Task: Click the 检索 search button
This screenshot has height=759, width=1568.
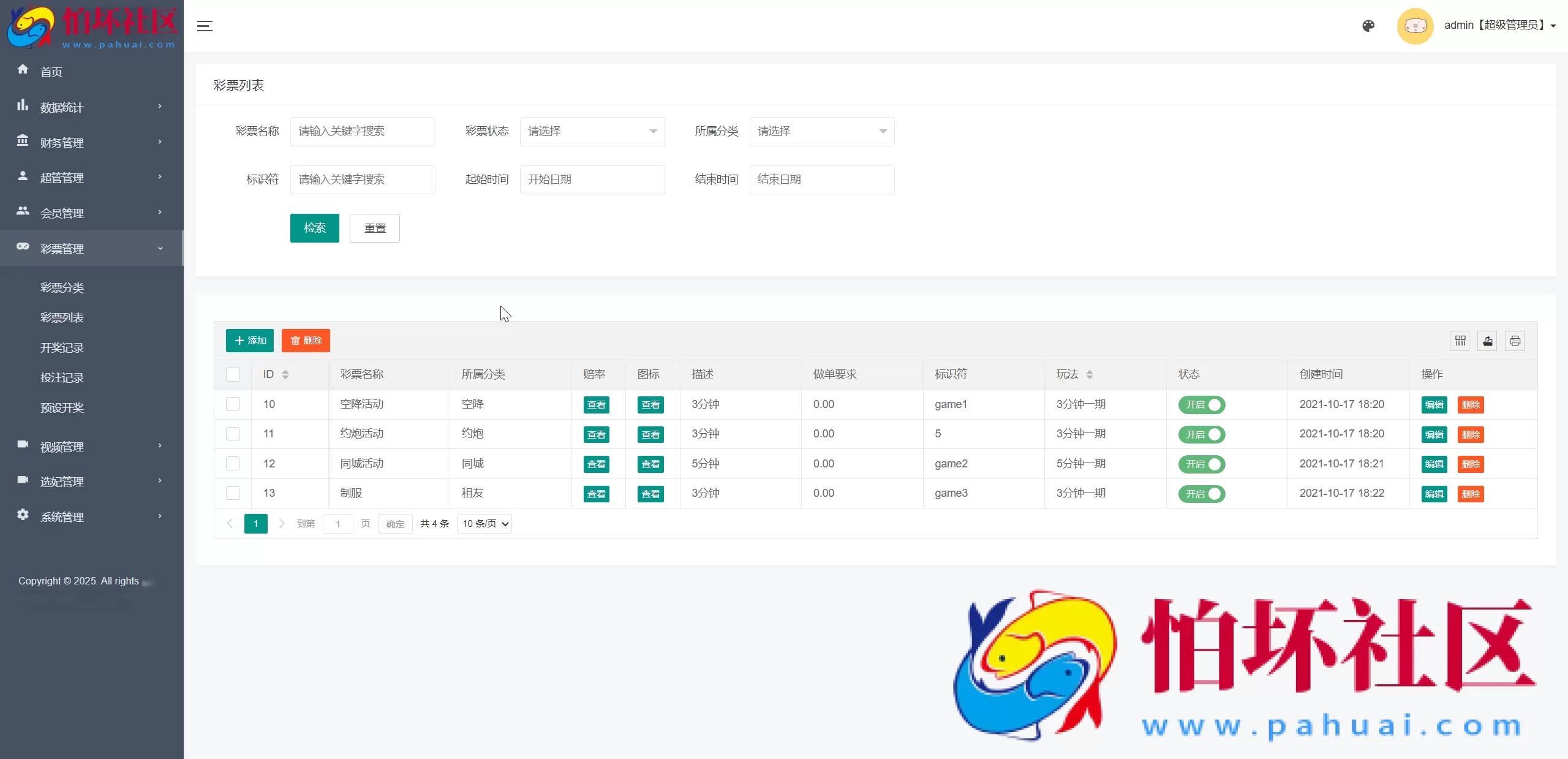Action: [314, 227]
